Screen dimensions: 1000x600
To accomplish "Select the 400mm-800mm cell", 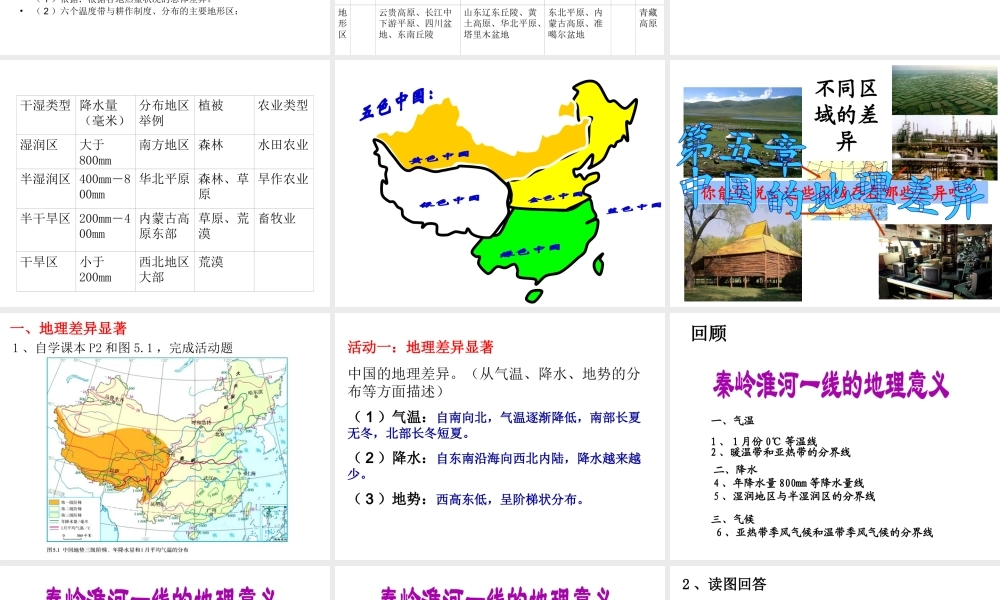I will pos(105,188).
